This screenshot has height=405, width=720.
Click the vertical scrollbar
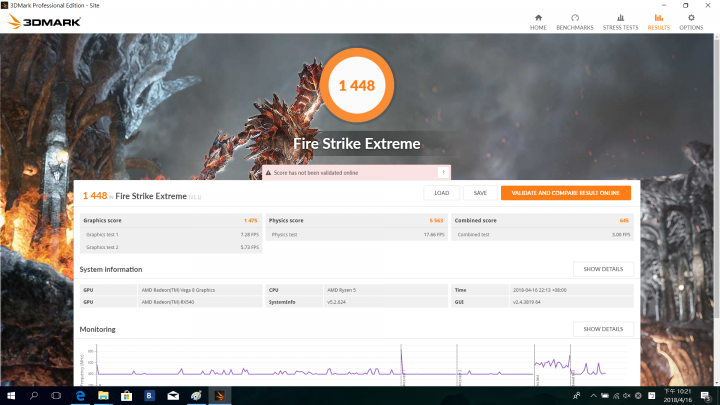coord(717,209)
